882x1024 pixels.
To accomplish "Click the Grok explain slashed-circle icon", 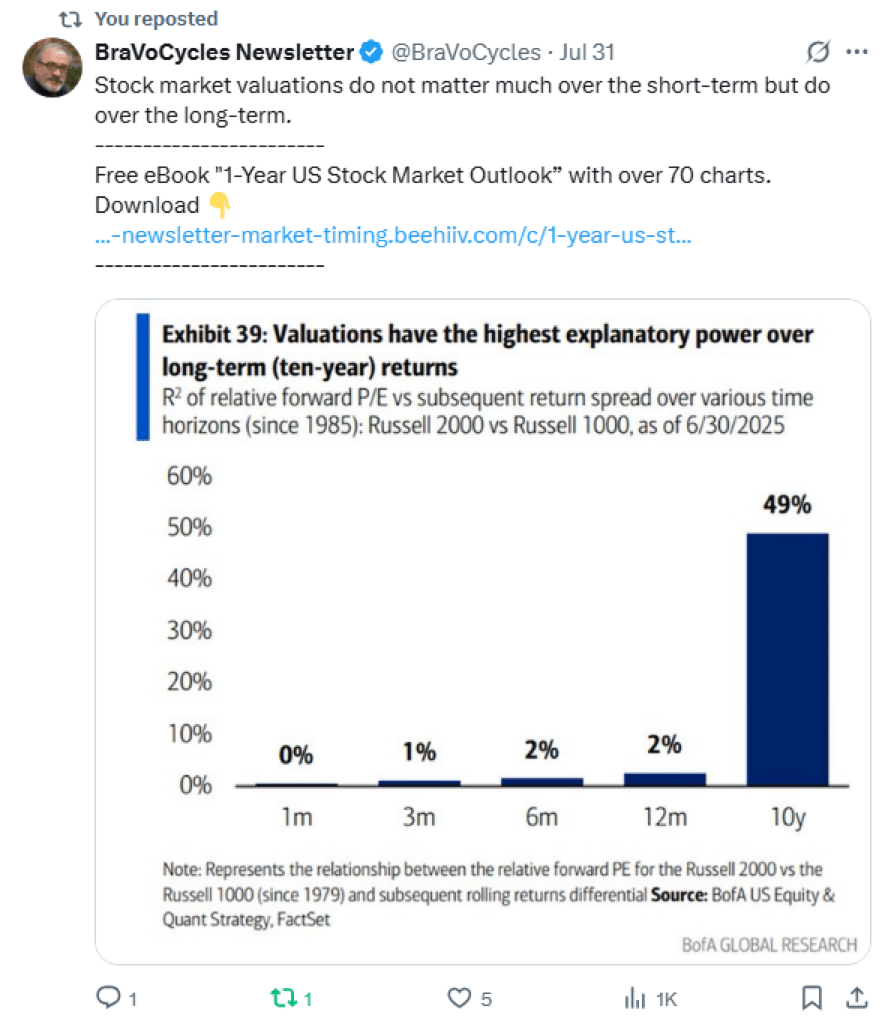I will (817, 52).
